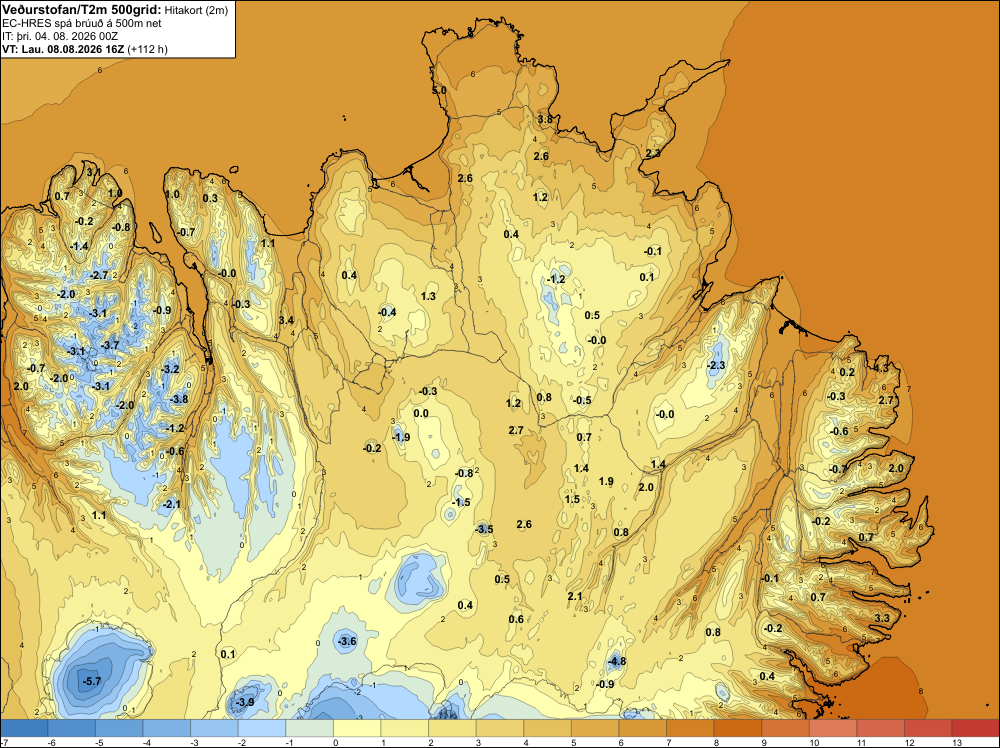Select the -3.5 temperature value
The width and height of the screenshot is (1000, 748).
[484, 529]
